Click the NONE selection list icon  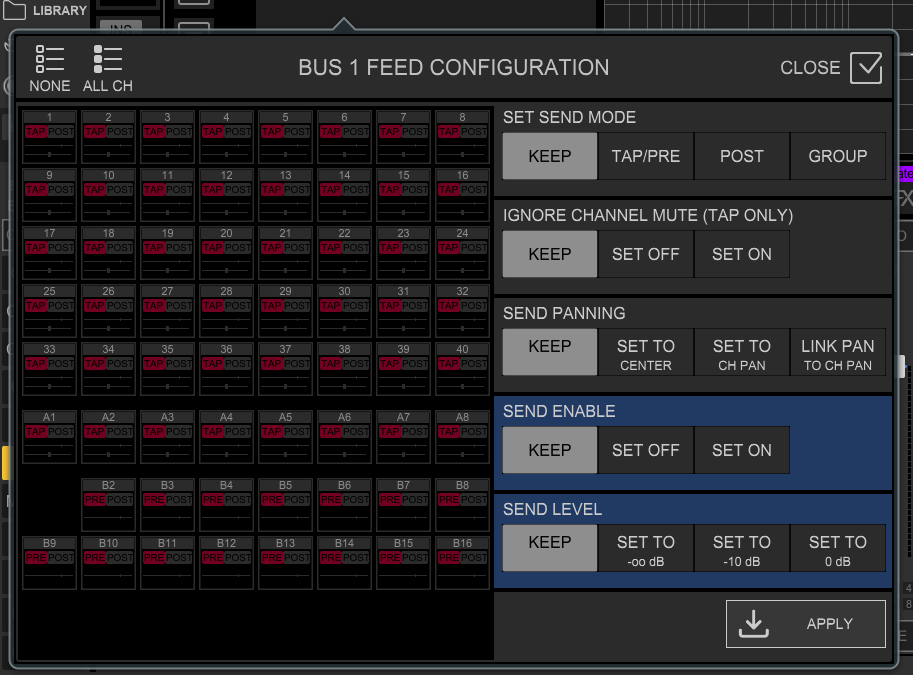pos(49,59)
